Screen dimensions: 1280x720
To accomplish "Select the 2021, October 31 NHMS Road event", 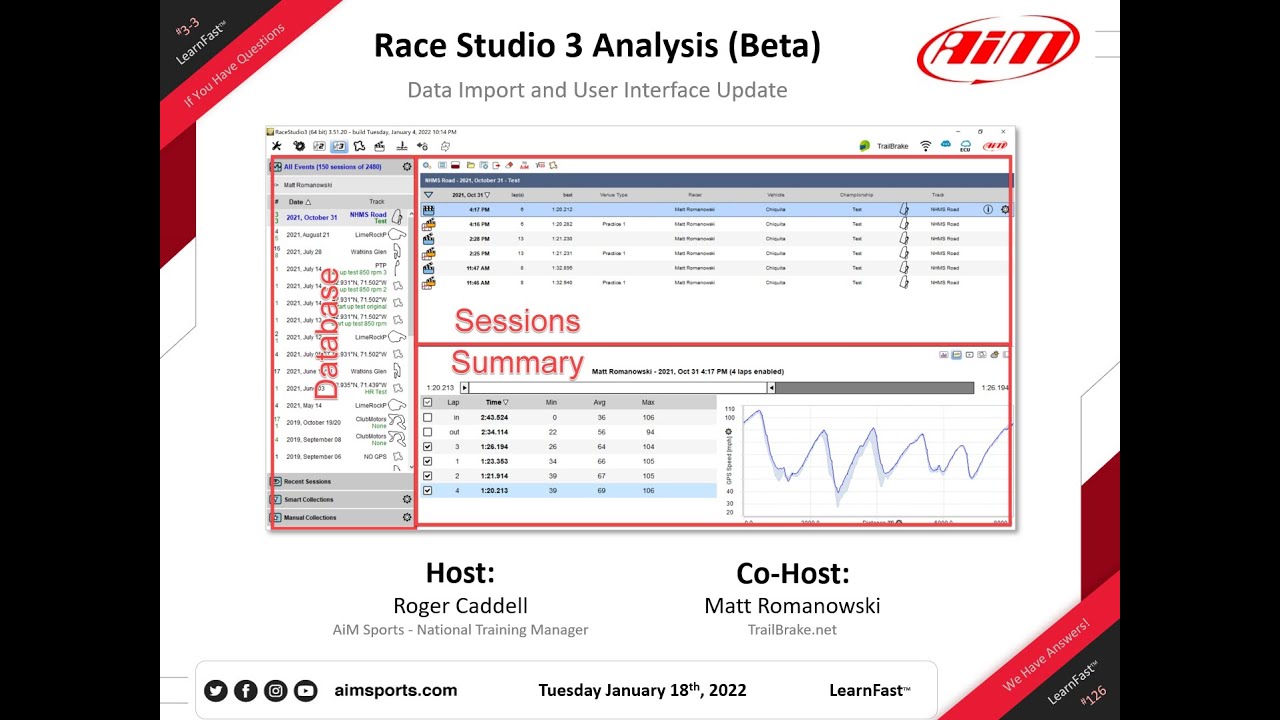I will coord(339,217).
